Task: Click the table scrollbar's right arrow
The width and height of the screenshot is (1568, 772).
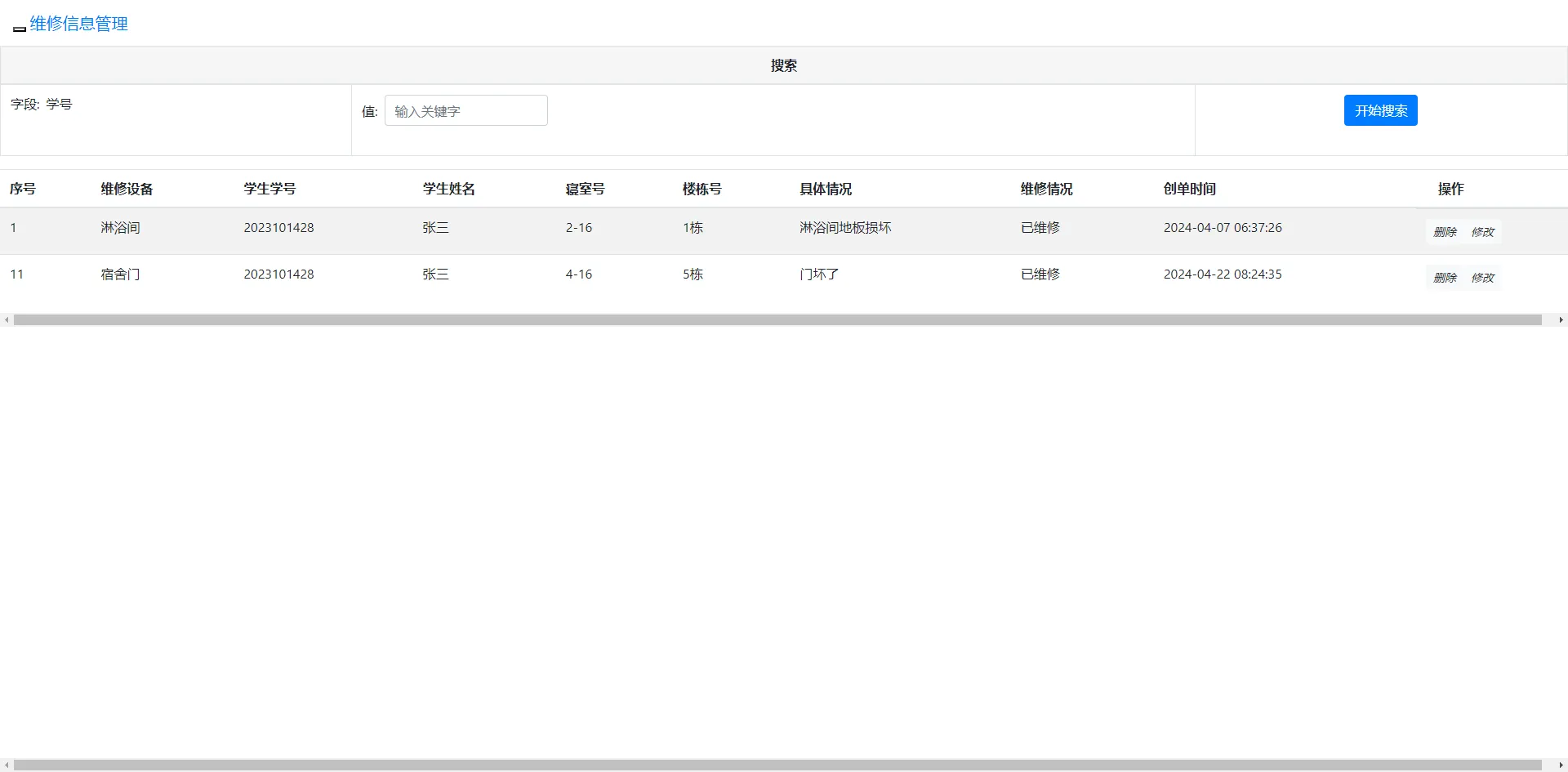Action: 1561,320
